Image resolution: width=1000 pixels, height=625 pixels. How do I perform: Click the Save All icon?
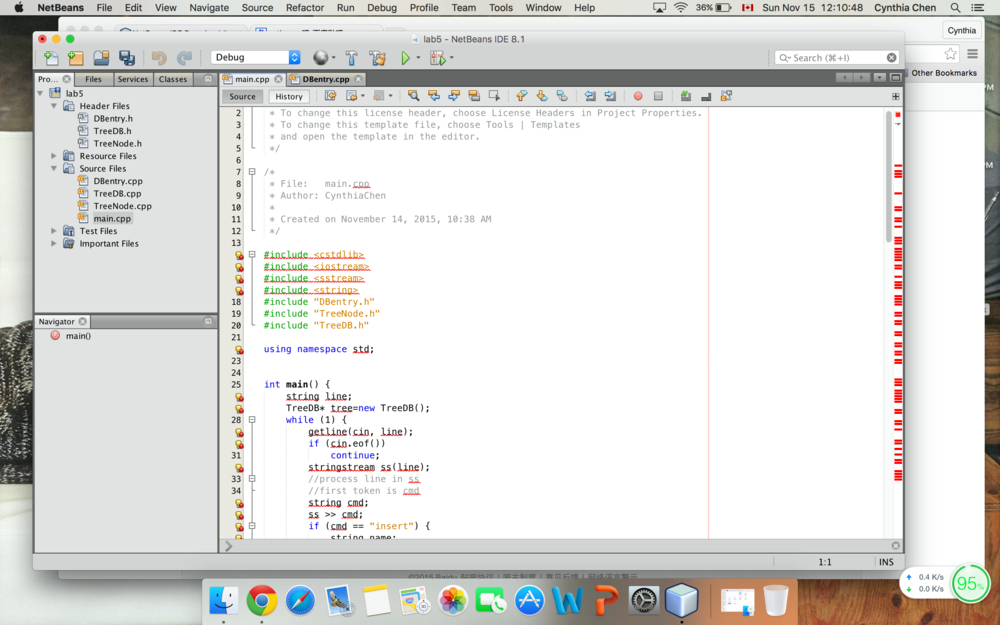coord(127,58)
